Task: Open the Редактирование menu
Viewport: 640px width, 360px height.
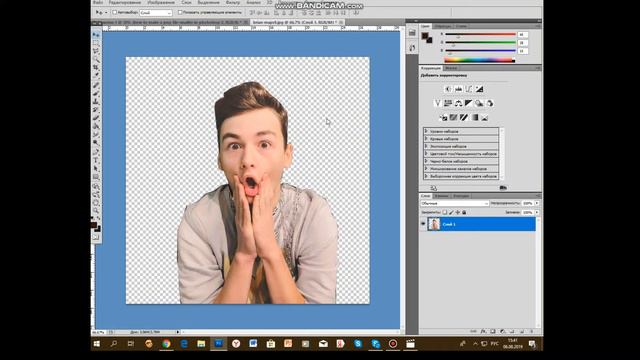Action: (x=124, y=2)
